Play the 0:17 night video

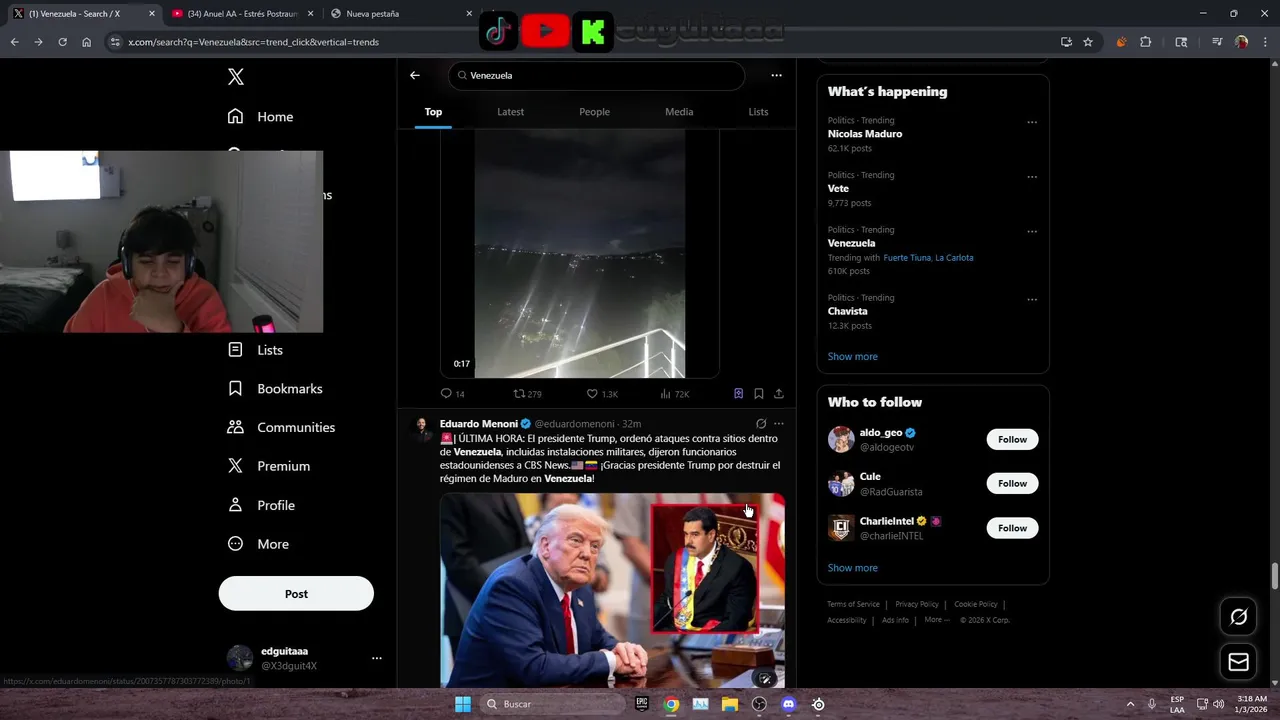pyautogui.click(x=580, y=254)
